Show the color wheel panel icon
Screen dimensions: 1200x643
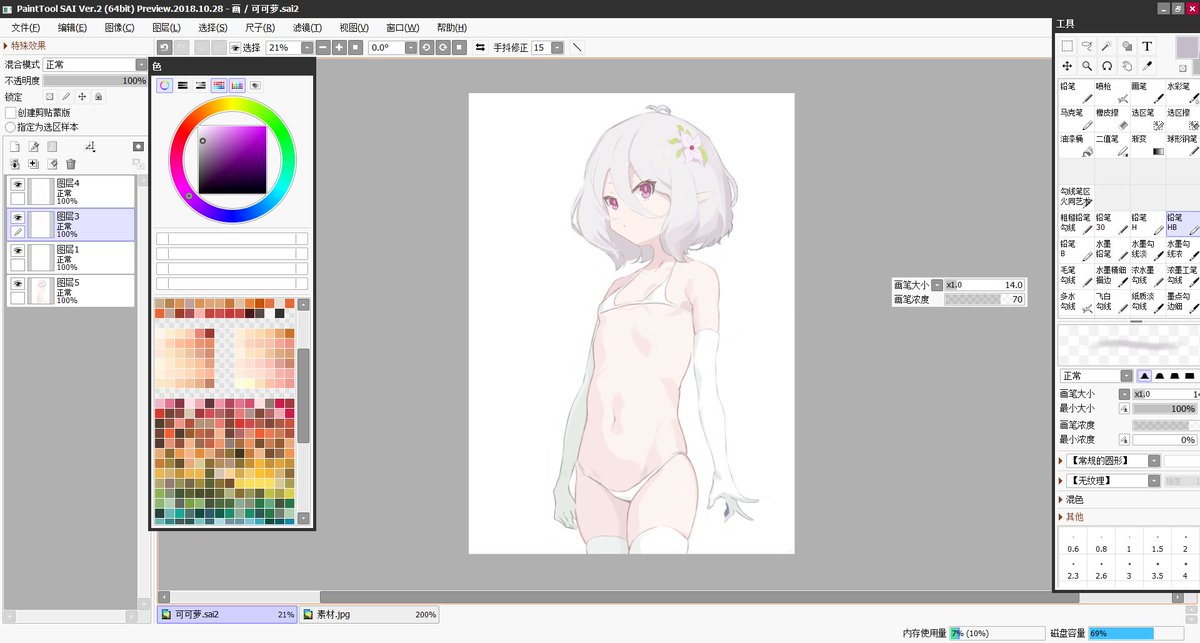click(x=165, y=86)
